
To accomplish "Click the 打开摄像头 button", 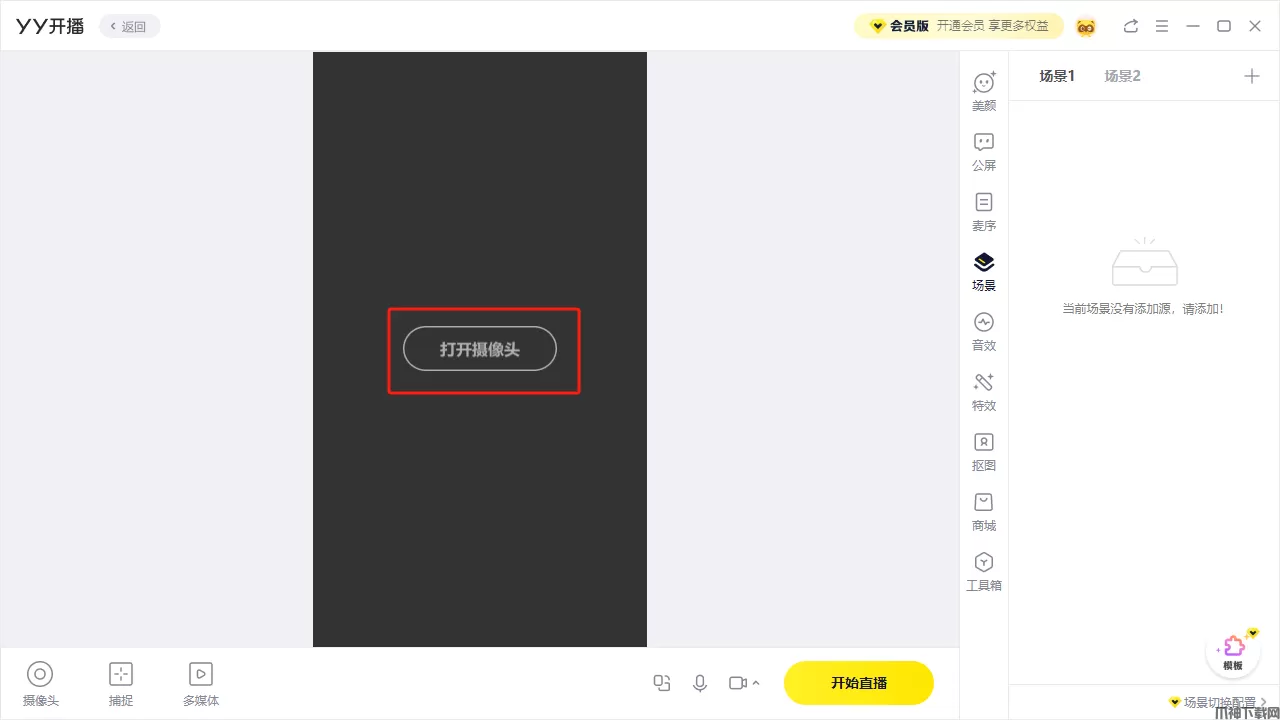I will coord(480,349).
